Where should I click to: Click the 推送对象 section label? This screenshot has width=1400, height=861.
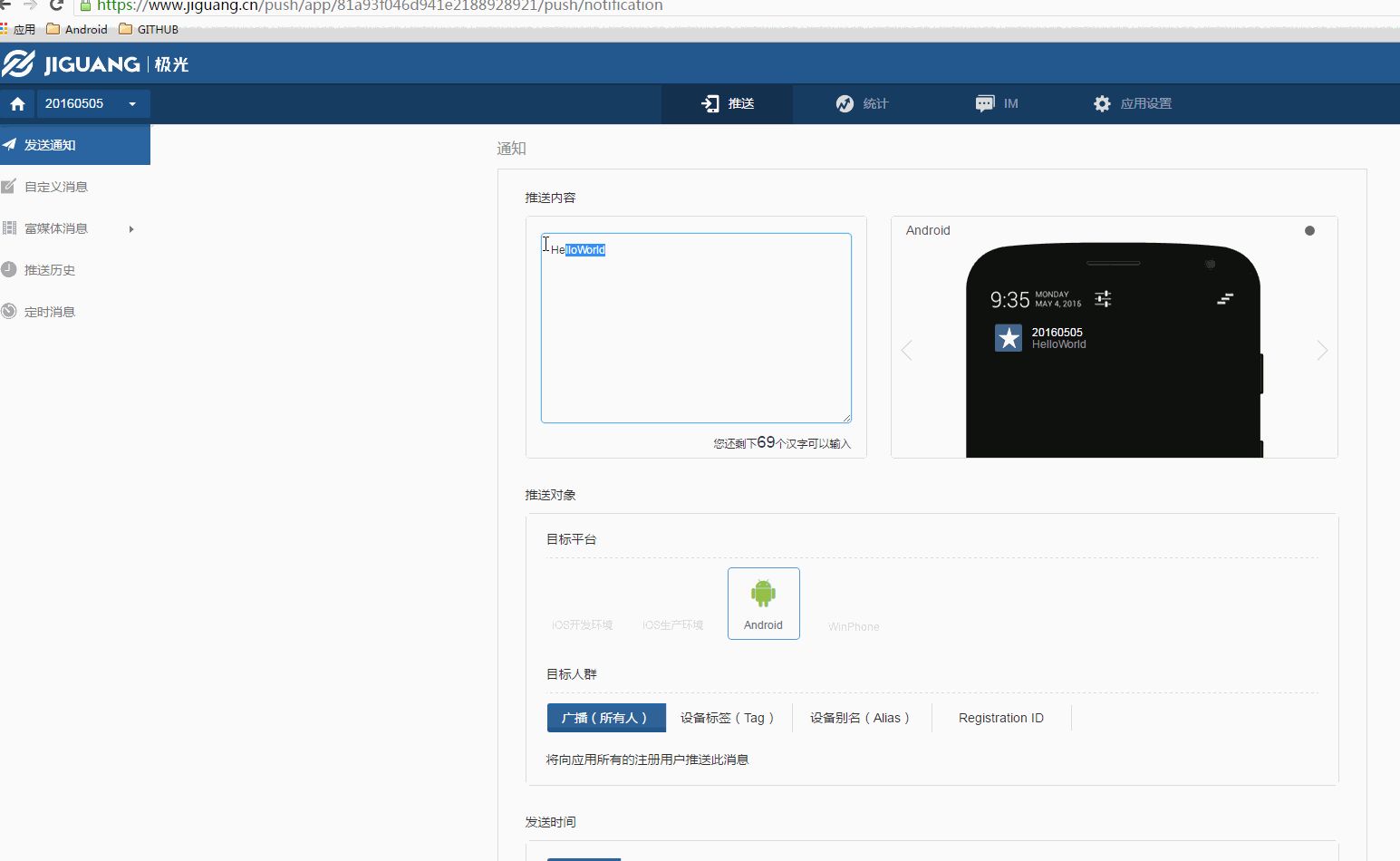coord(551,495)
